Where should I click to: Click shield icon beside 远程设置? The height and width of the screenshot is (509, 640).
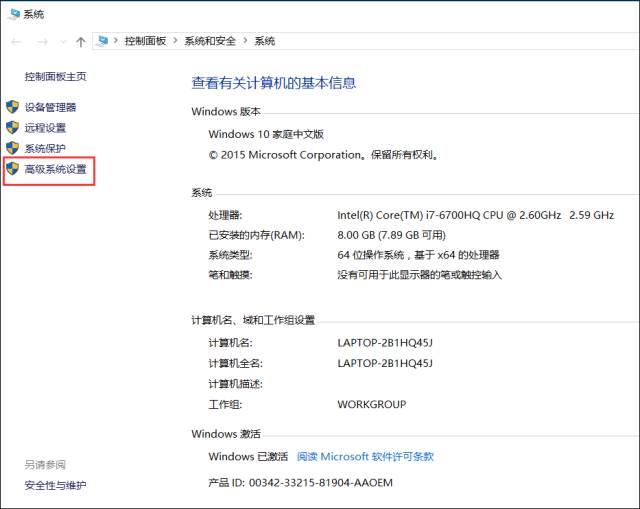(13, 127)
